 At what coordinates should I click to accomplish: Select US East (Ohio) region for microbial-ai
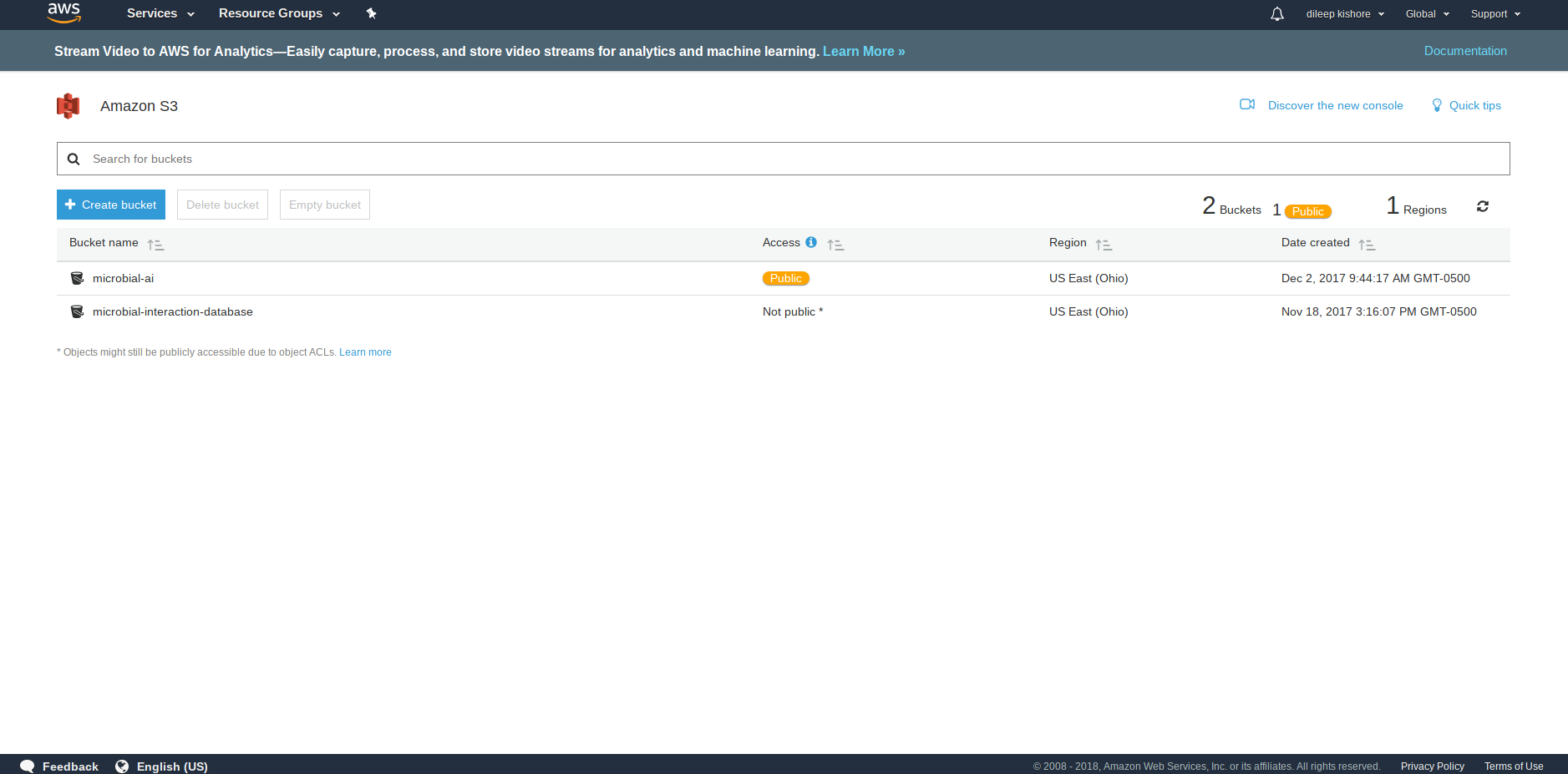point(1088,278)
